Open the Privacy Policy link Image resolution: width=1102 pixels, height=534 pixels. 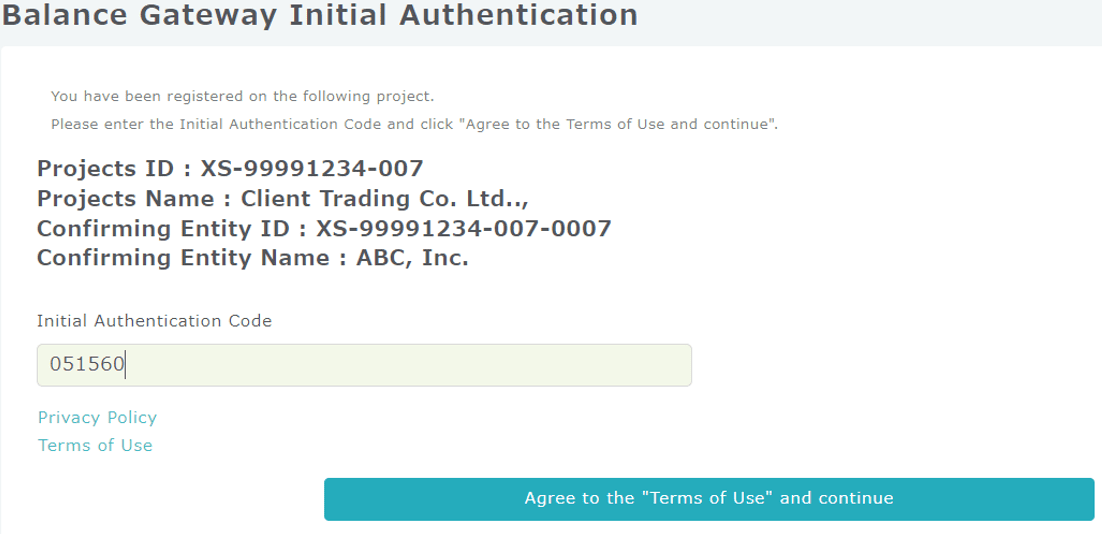tap(97, 417)
